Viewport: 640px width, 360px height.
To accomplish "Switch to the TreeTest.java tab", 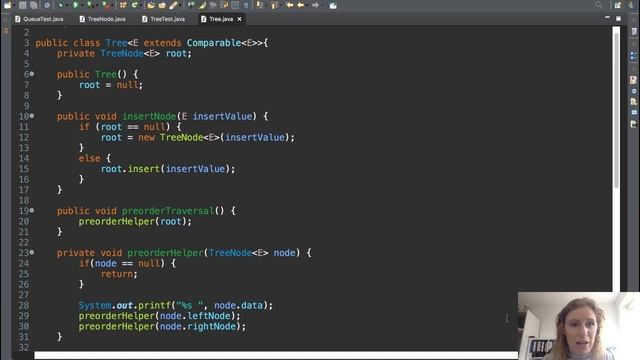I will (x=164, y=19).
